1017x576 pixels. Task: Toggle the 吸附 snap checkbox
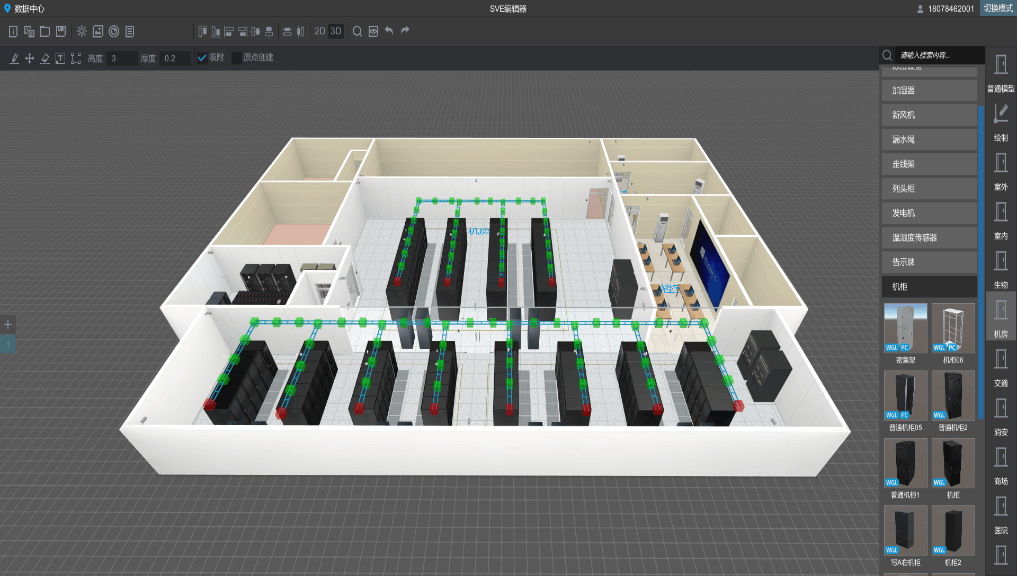pyautogui.click(x=202, y=58)
